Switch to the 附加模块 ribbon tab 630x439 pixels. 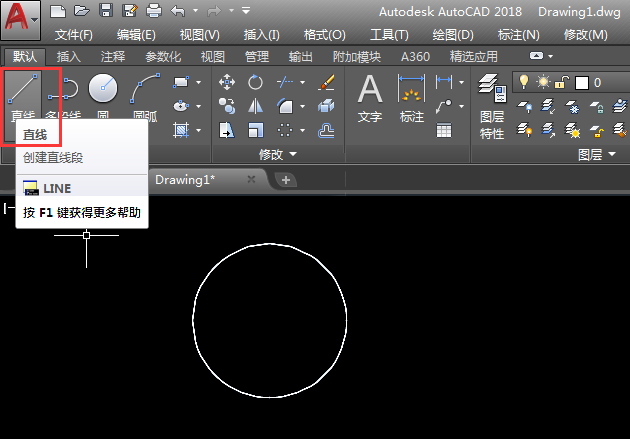coord(357,57)
